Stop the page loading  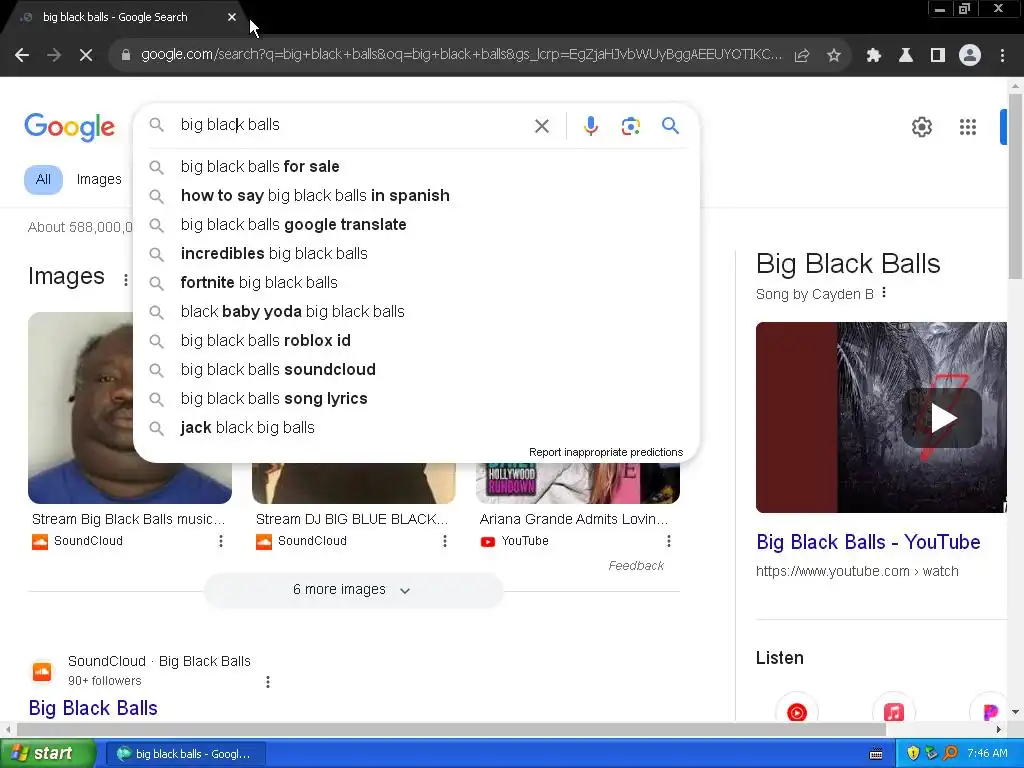[x=86, y=56]
